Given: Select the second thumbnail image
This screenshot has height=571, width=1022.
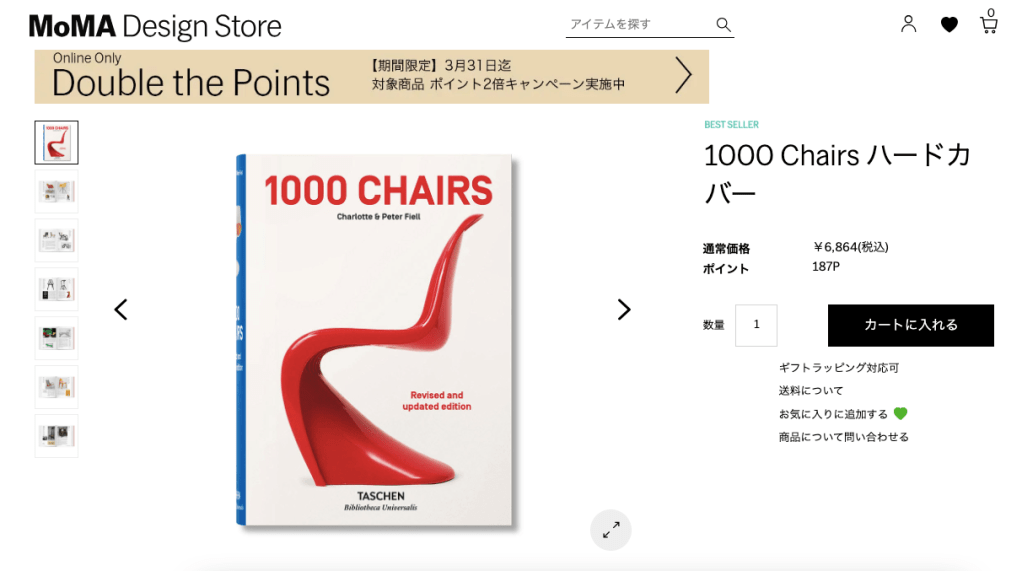Looking at the screenshot, I should (x=57, y=192).
